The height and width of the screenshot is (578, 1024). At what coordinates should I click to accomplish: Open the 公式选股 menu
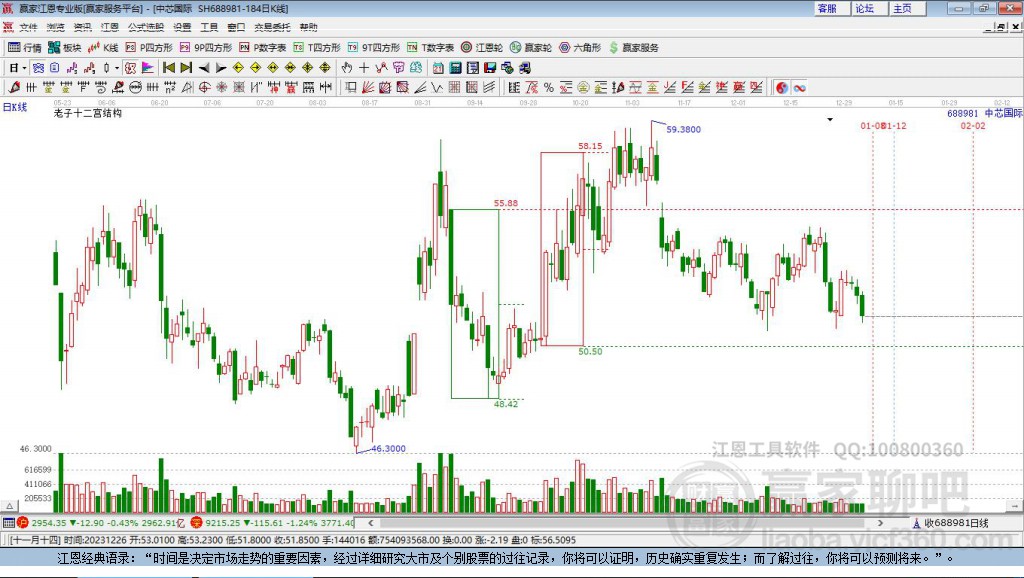146,27
